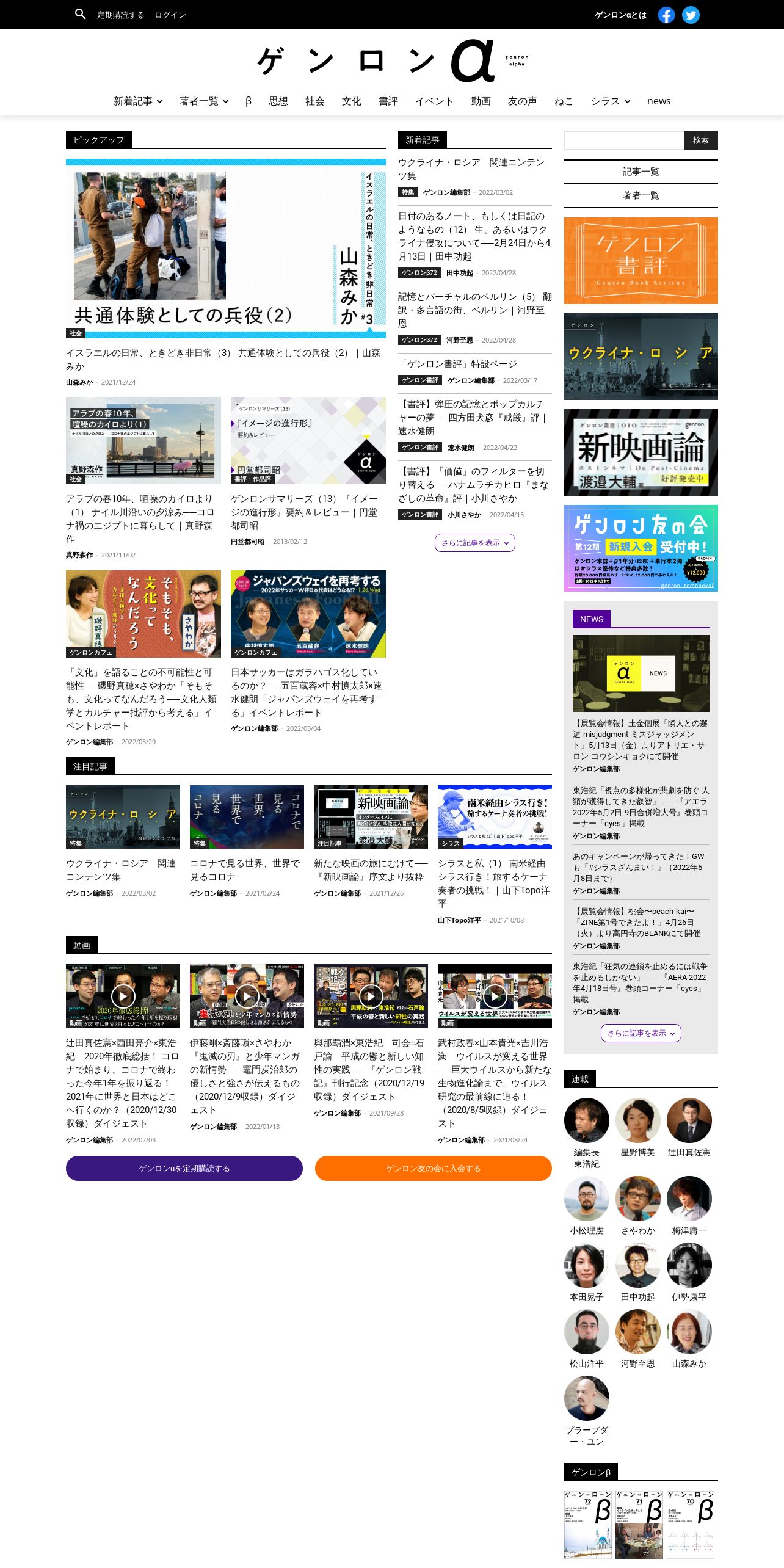This screenshot has width=784, height=1568.
Task: Open 南米経由シラス行き article thumbnail
Action: coord(495,817)
